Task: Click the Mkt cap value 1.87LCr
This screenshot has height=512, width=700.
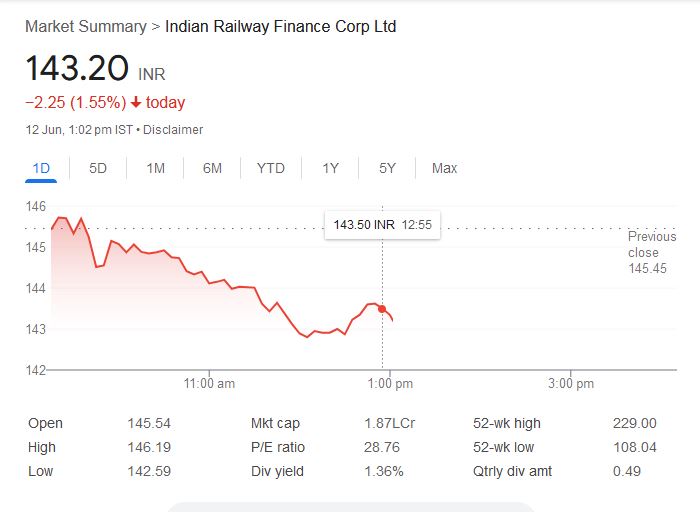Action: [389, 424]
